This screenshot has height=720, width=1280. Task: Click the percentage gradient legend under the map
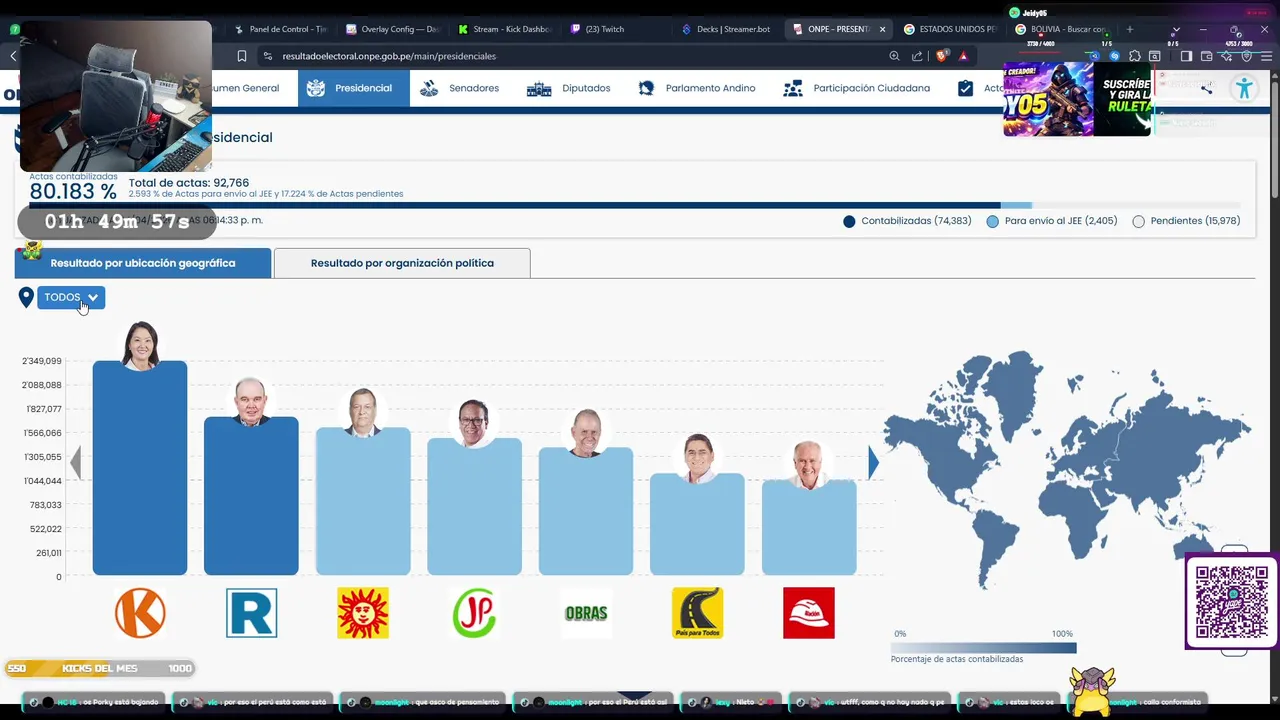[x=983, y=647]
